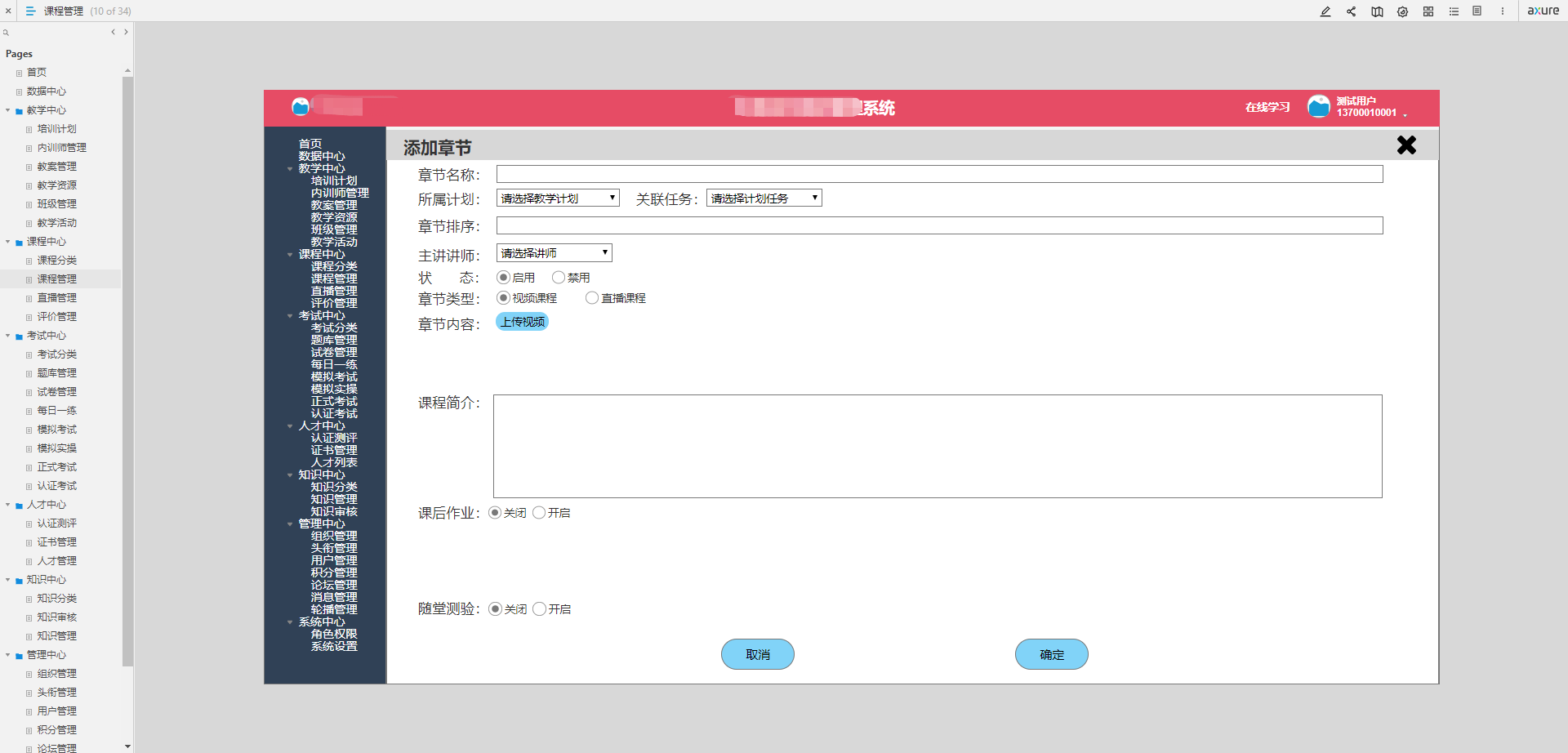This screenshot has height=753, width=1568.
Task: Click the axure logo
Action: [1543, 11]
